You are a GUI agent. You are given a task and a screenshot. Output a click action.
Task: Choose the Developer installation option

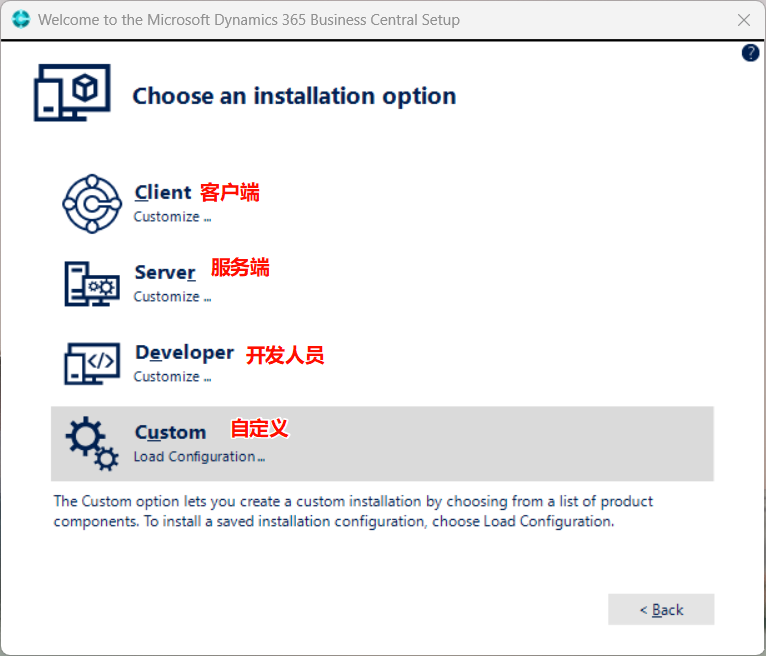184,353
